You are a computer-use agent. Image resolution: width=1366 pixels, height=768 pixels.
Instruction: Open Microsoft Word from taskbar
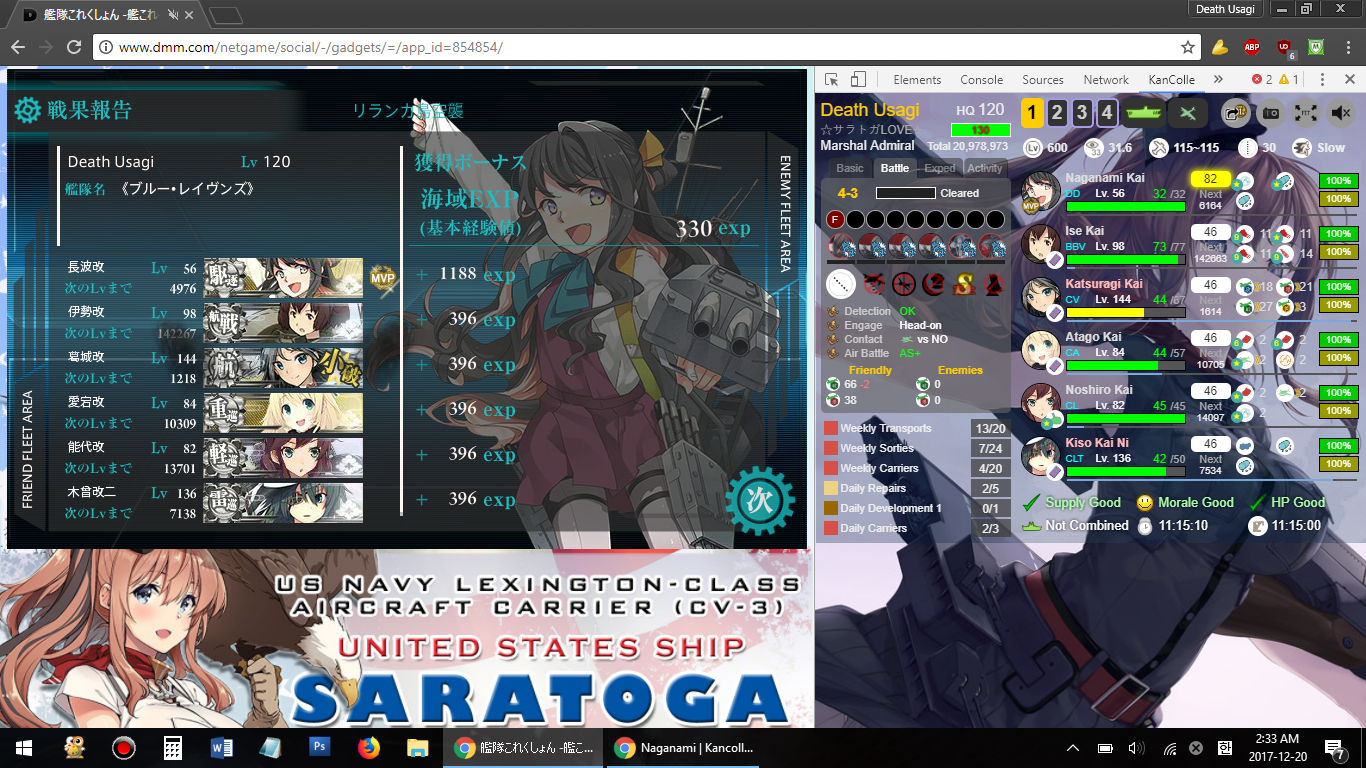point(222,747)
